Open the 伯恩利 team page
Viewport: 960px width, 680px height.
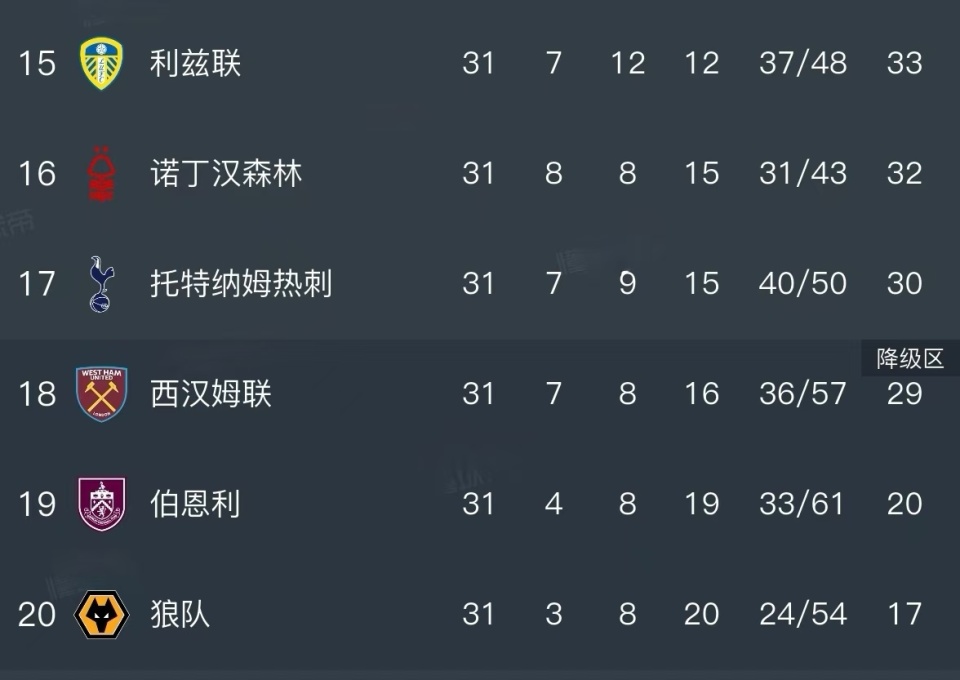pyautogui.click(x=196, y=504)
